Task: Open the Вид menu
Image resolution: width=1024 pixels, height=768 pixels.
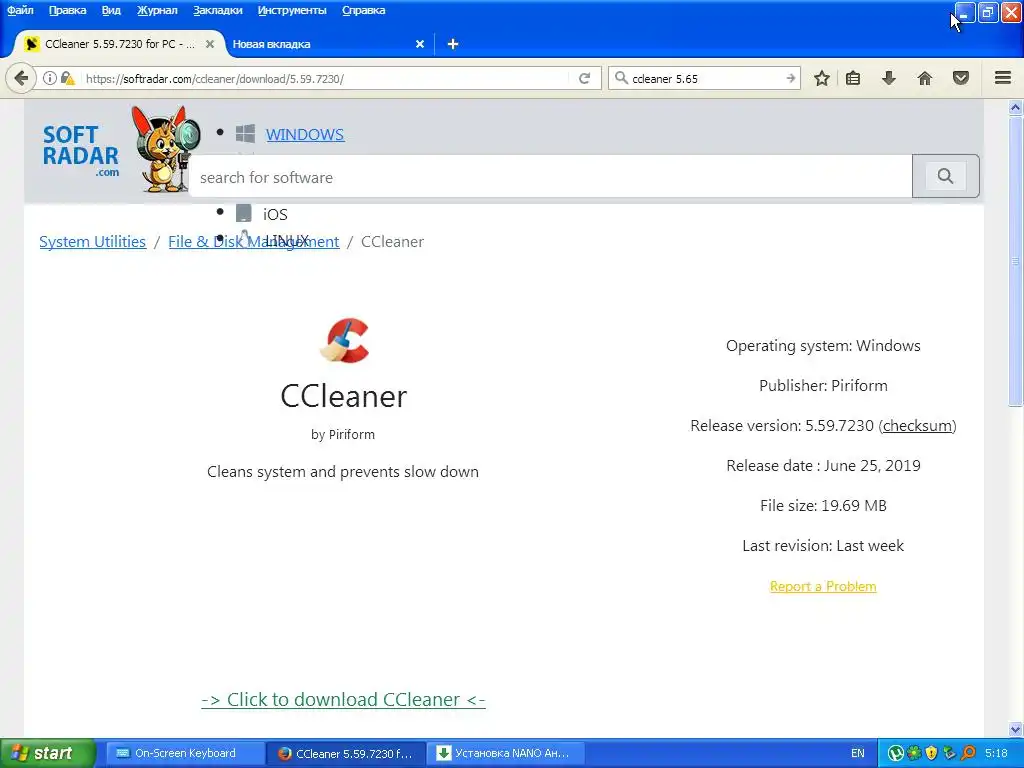Action: (x=111, y=10)
